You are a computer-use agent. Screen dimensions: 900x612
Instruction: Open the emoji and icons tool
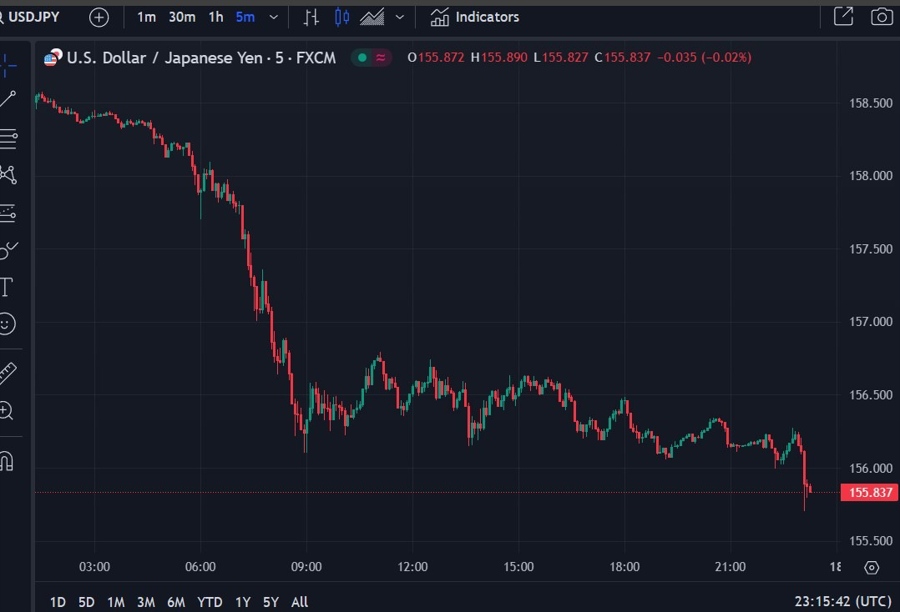pos(7,324)
